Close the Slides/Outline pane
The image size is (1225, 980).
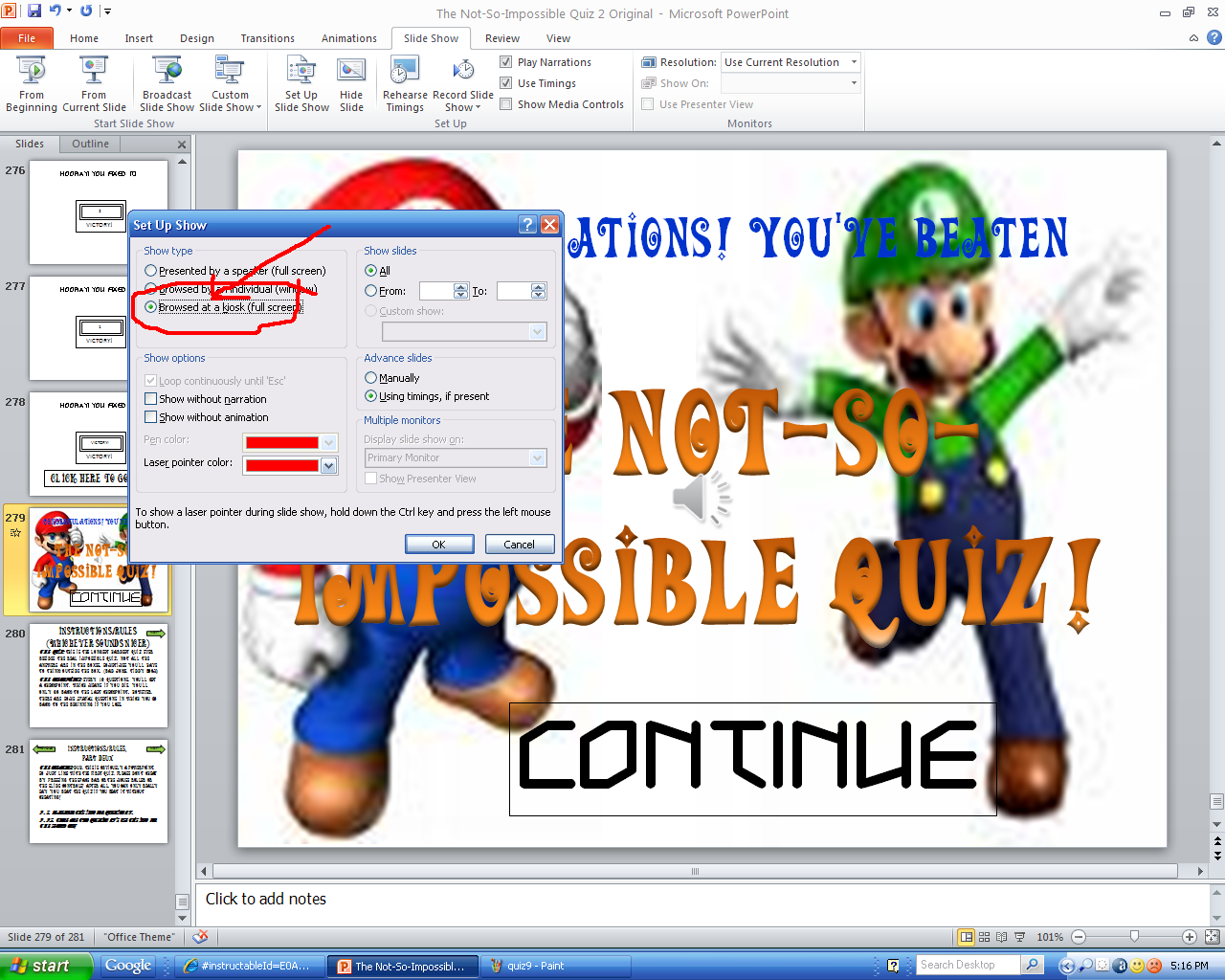point(182,145)
